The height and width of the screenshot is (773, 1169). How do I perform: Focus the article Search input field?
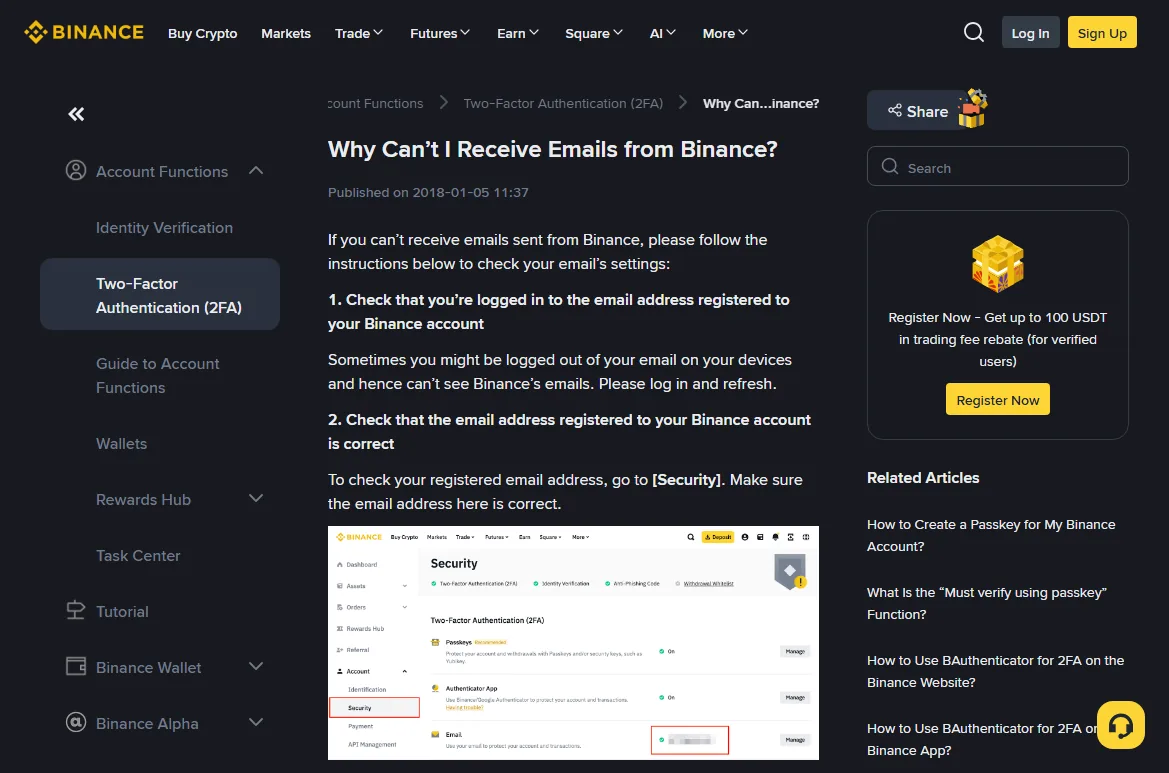click(998, 166)
